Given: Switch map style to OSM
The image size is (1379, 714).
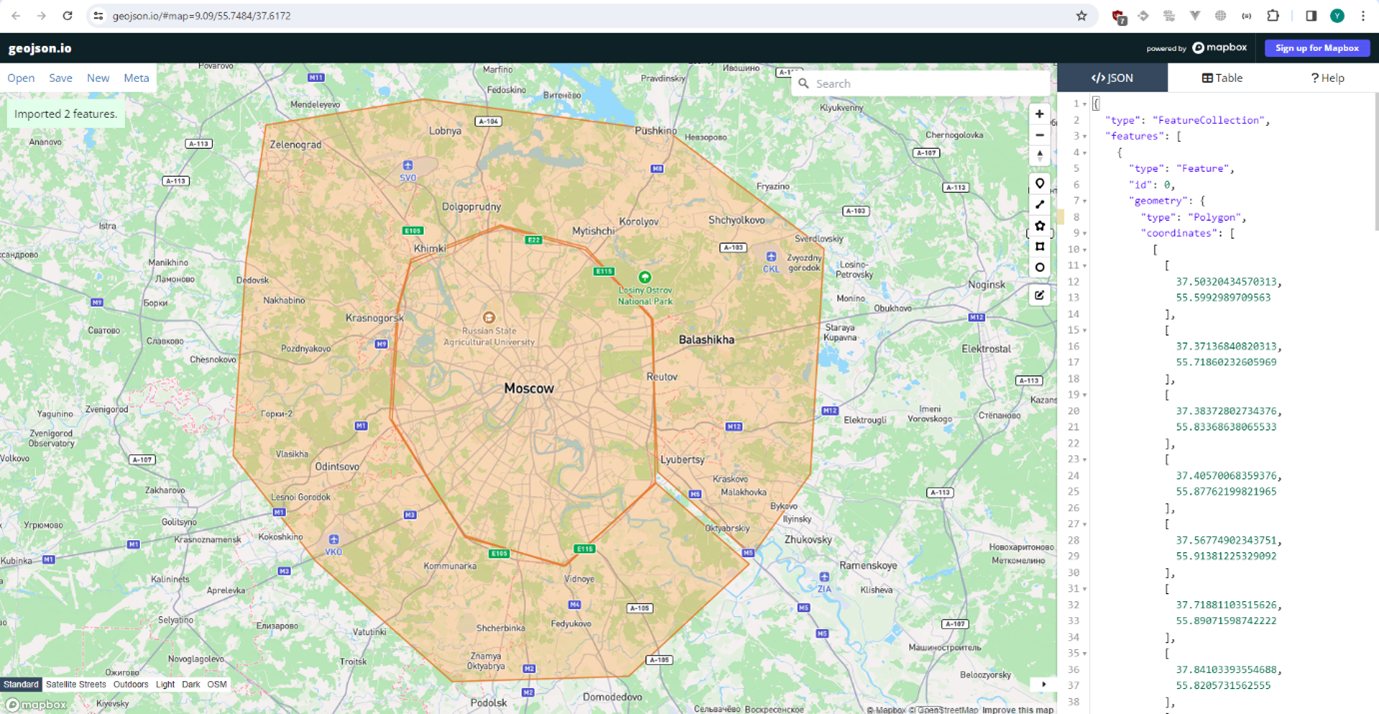Looking at the screenshot, I should (x=216, y=685).
